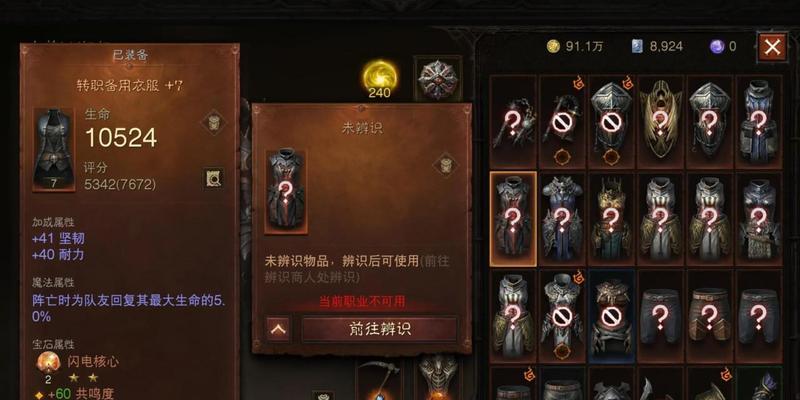Select the unidentified crowned gold armor item
This screenshot has width=800, height=400.
tap(611, 219)
